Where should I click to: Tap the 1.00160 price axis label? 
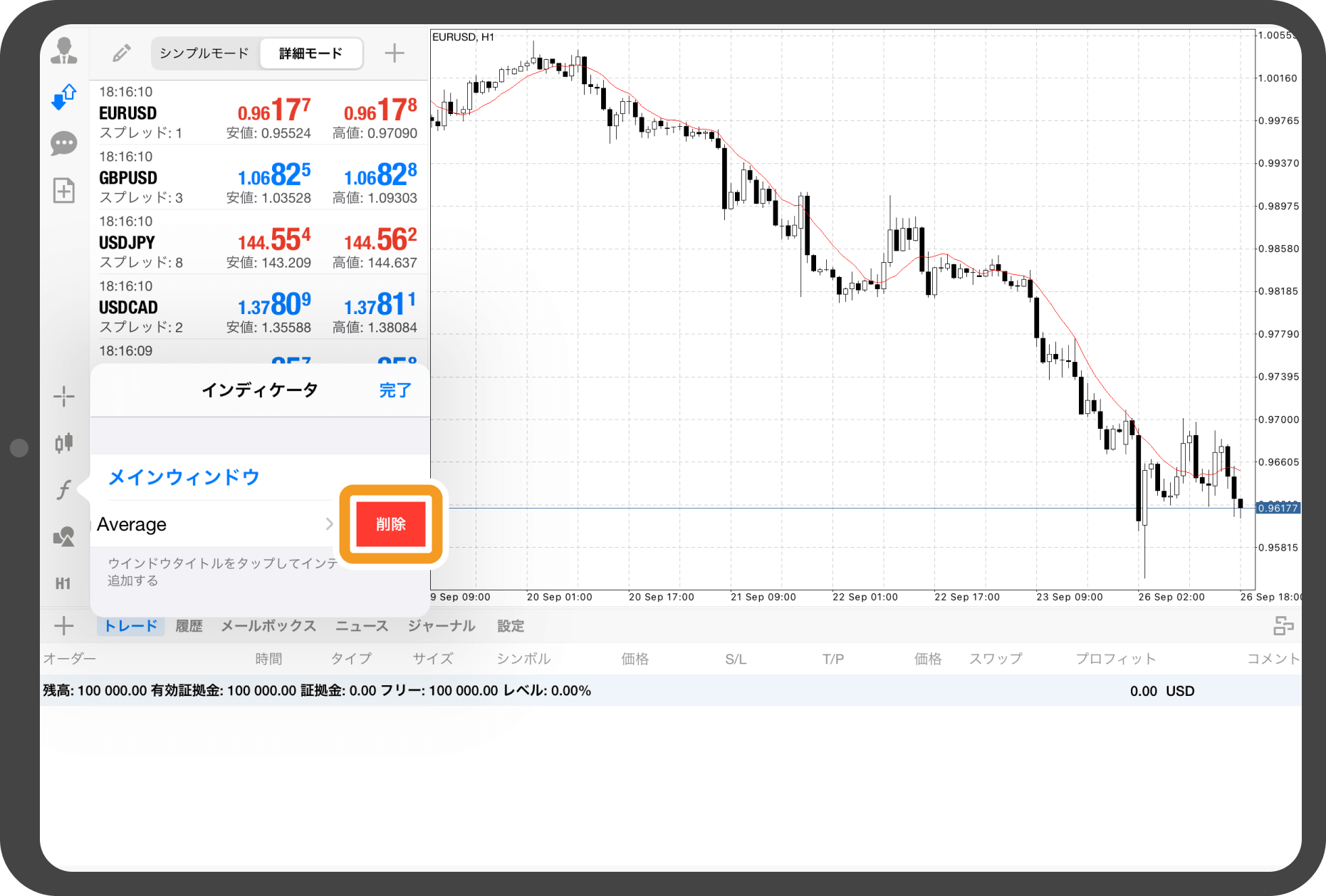1278,78
